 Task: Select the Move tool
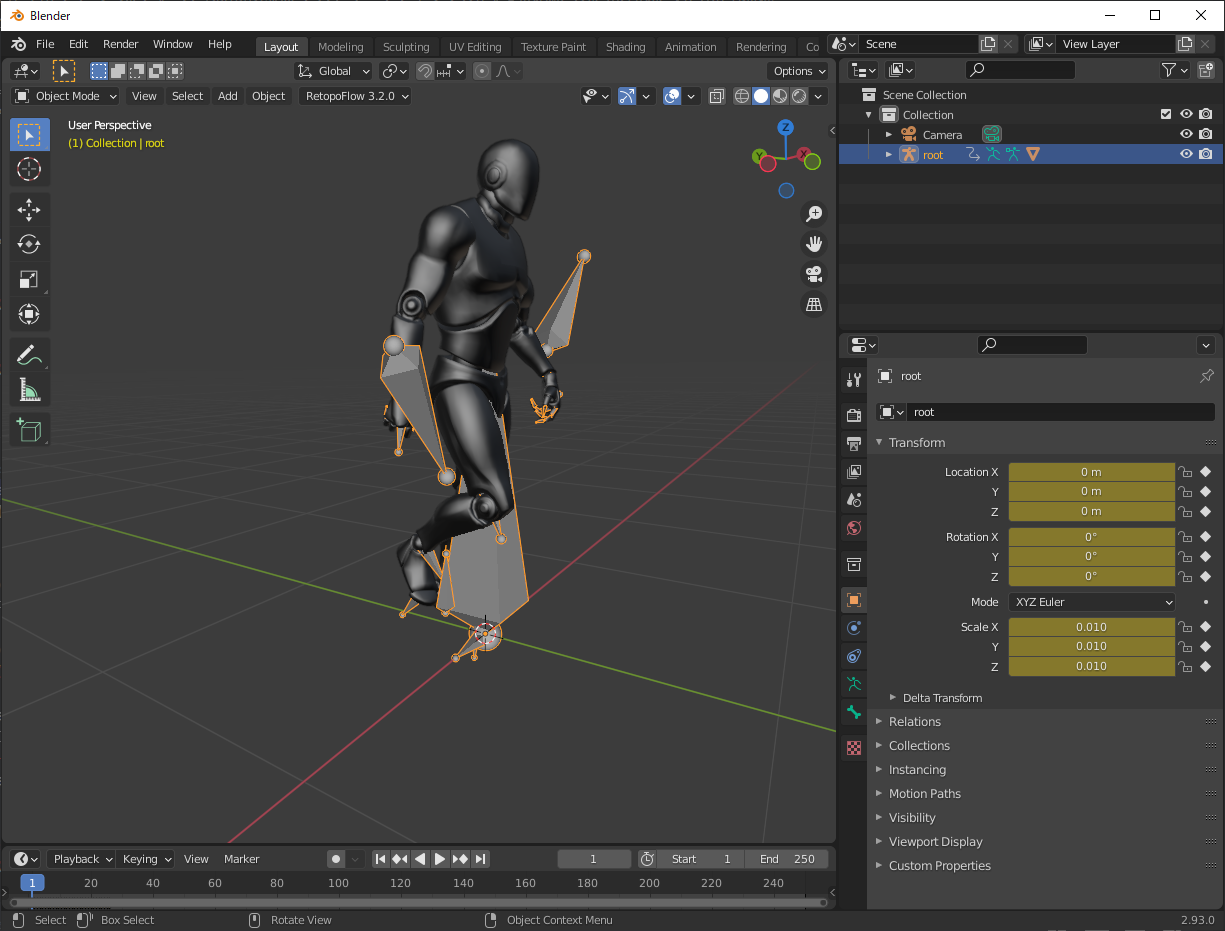point(29,209)
